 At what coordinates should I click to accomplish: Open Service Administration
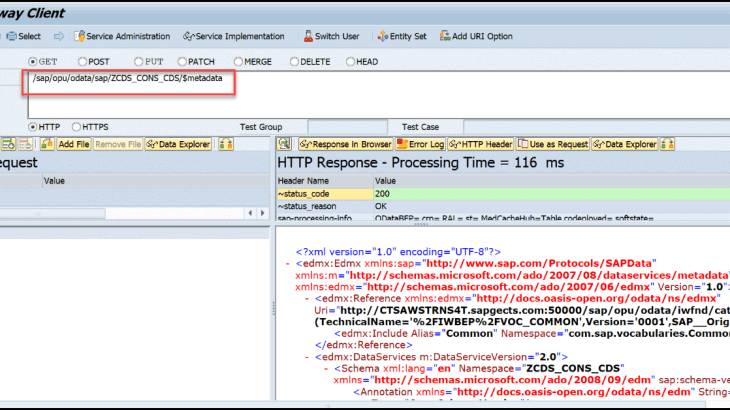[122, 36]
